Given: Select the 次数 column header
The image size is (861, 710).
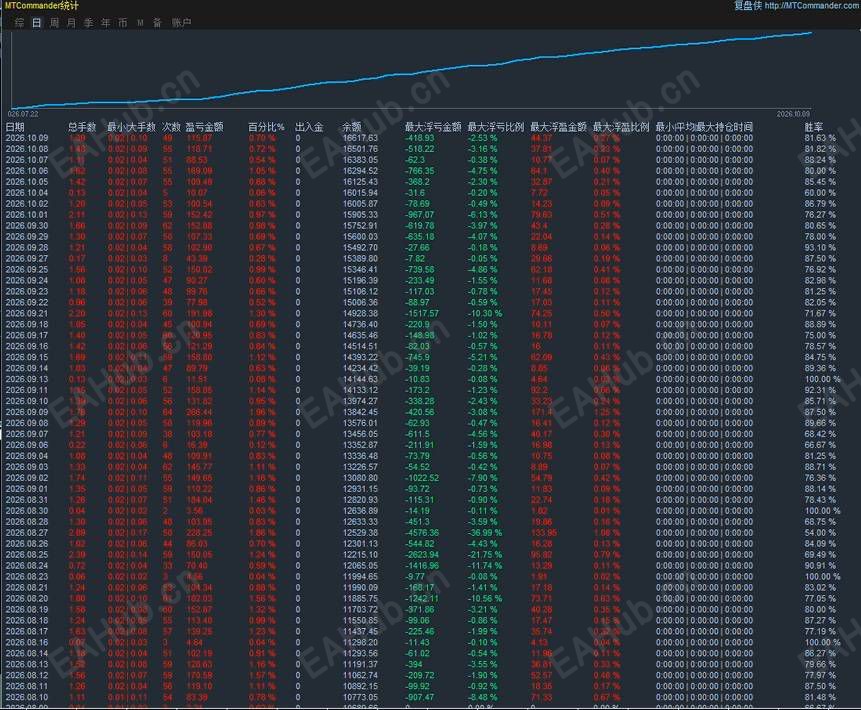Looking at the screenshot, I should pos(171,127).
